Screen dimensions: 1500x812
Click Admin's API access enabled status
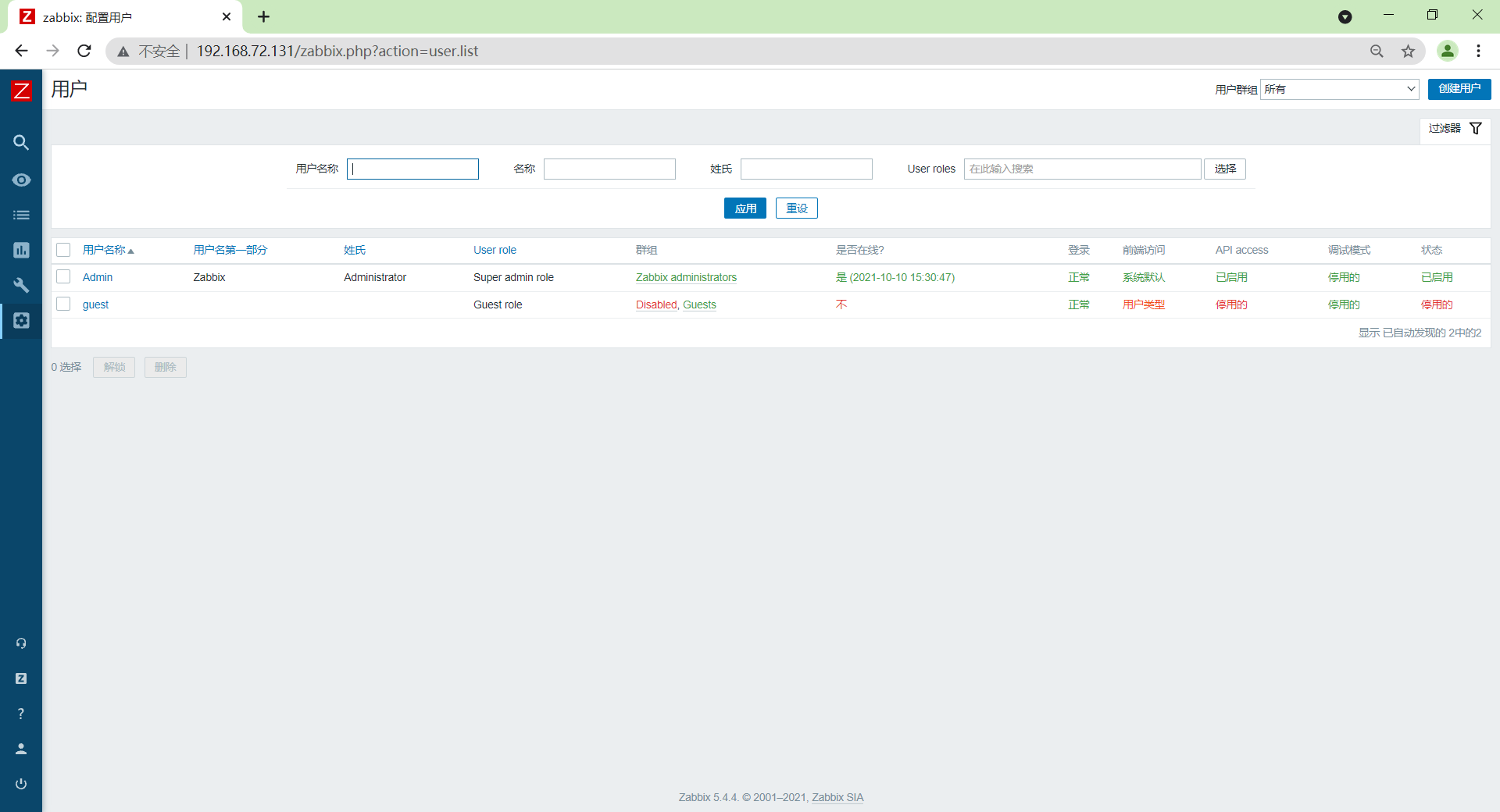point(1231,277)
